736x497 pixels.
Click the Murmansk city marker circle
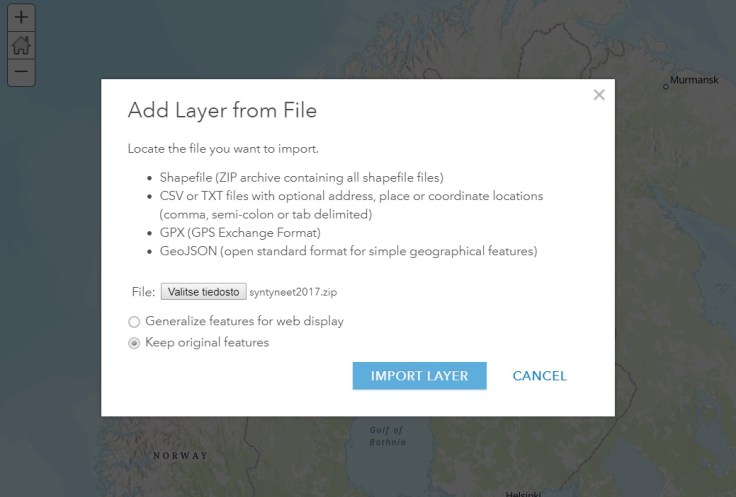665,87
